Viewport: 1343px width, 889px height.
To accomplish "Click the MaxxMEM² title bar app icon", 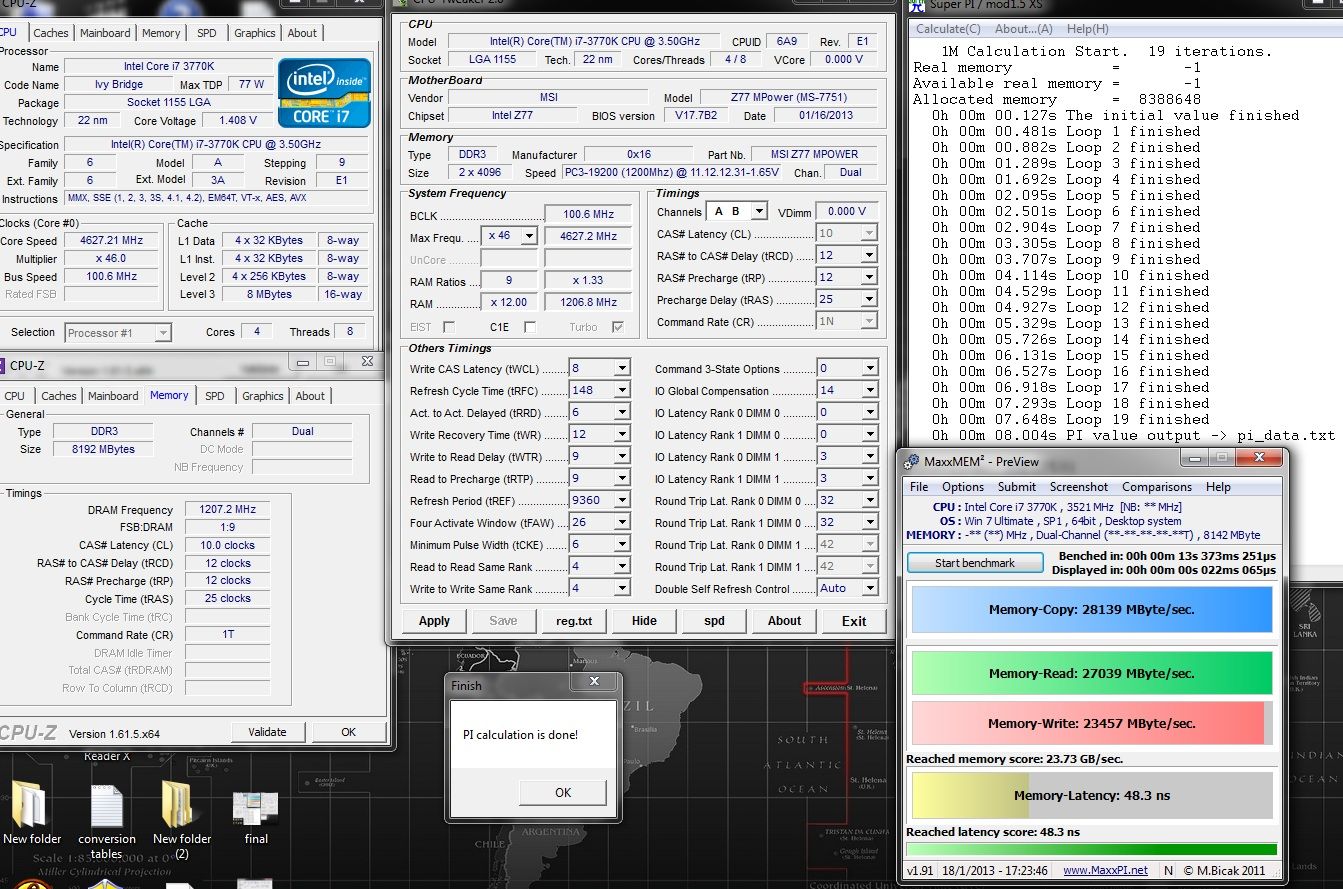I will (x=912, y=461).
